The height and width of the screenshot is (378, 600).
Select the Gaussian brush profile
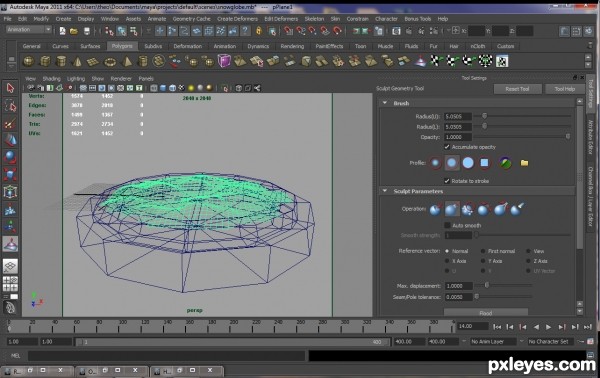[435, 163]
